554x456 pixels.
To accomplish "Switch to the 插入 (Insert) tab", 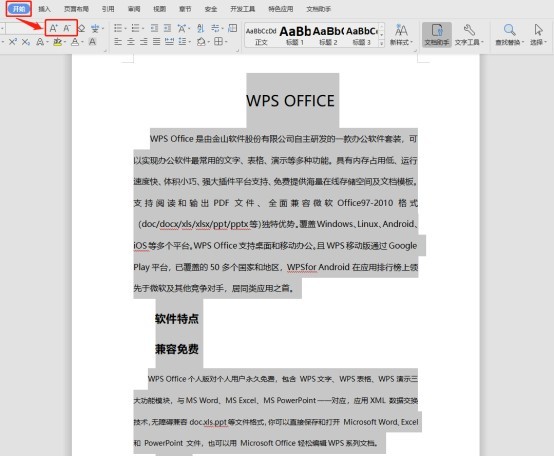I will click(44, 9).
